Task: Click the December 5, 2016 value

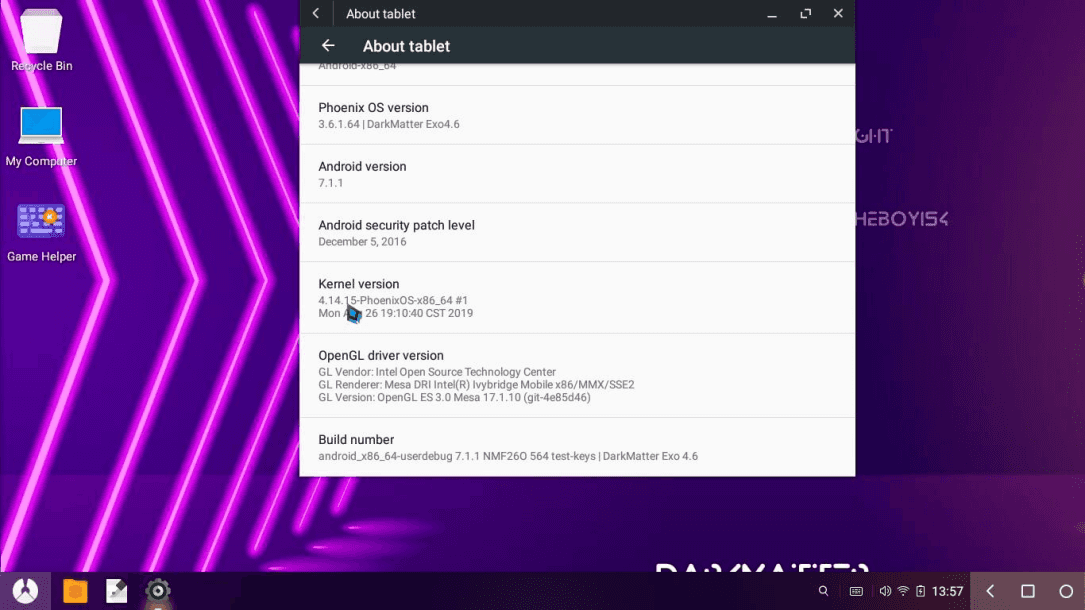Action: (363, 242)
